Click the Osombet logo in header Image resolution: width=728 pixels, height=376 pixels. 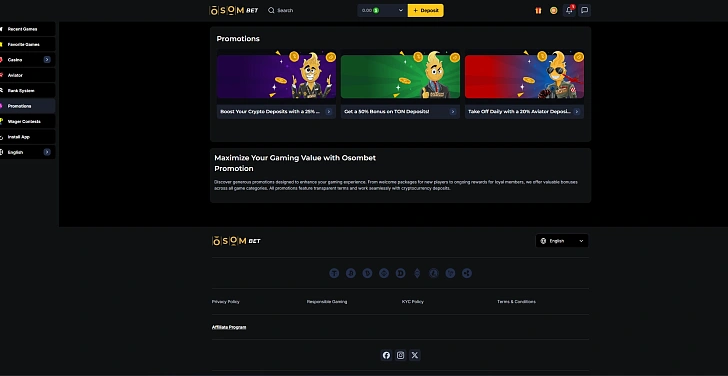234,10
